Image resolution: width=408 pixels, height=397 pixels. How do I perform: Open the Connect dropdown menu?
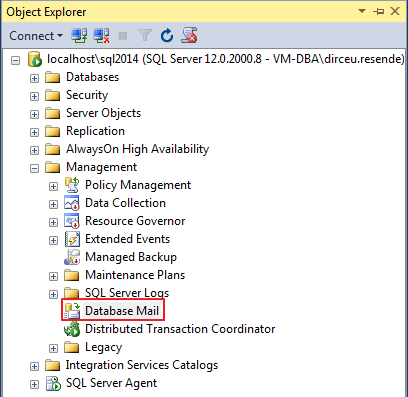pyautogui.click(x=36, y=36)
